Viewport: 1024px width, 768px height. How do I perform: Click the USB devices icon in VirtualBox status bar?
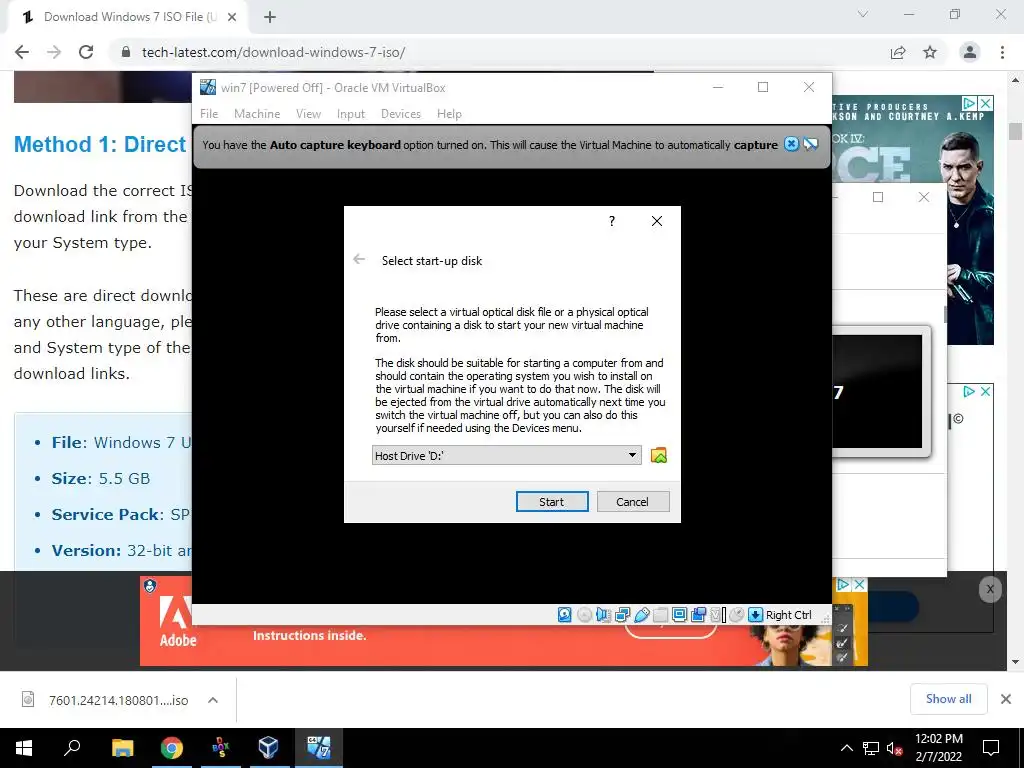coord(641,615)
